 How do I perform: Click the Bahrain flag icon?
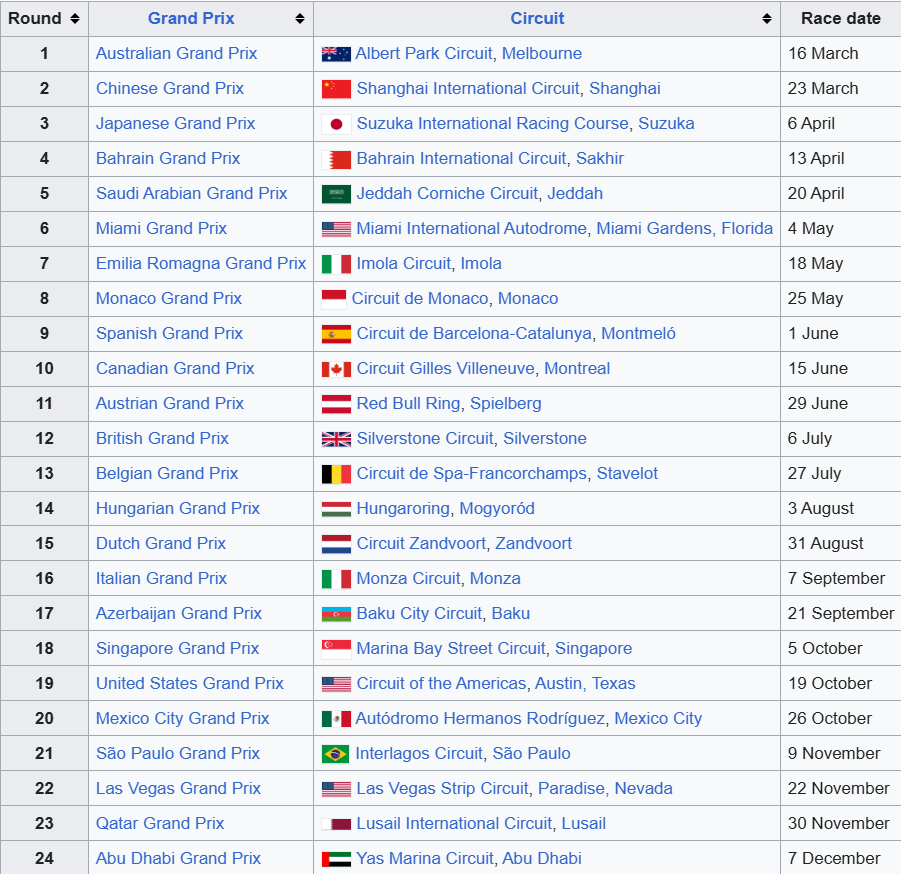pos(336,159)
